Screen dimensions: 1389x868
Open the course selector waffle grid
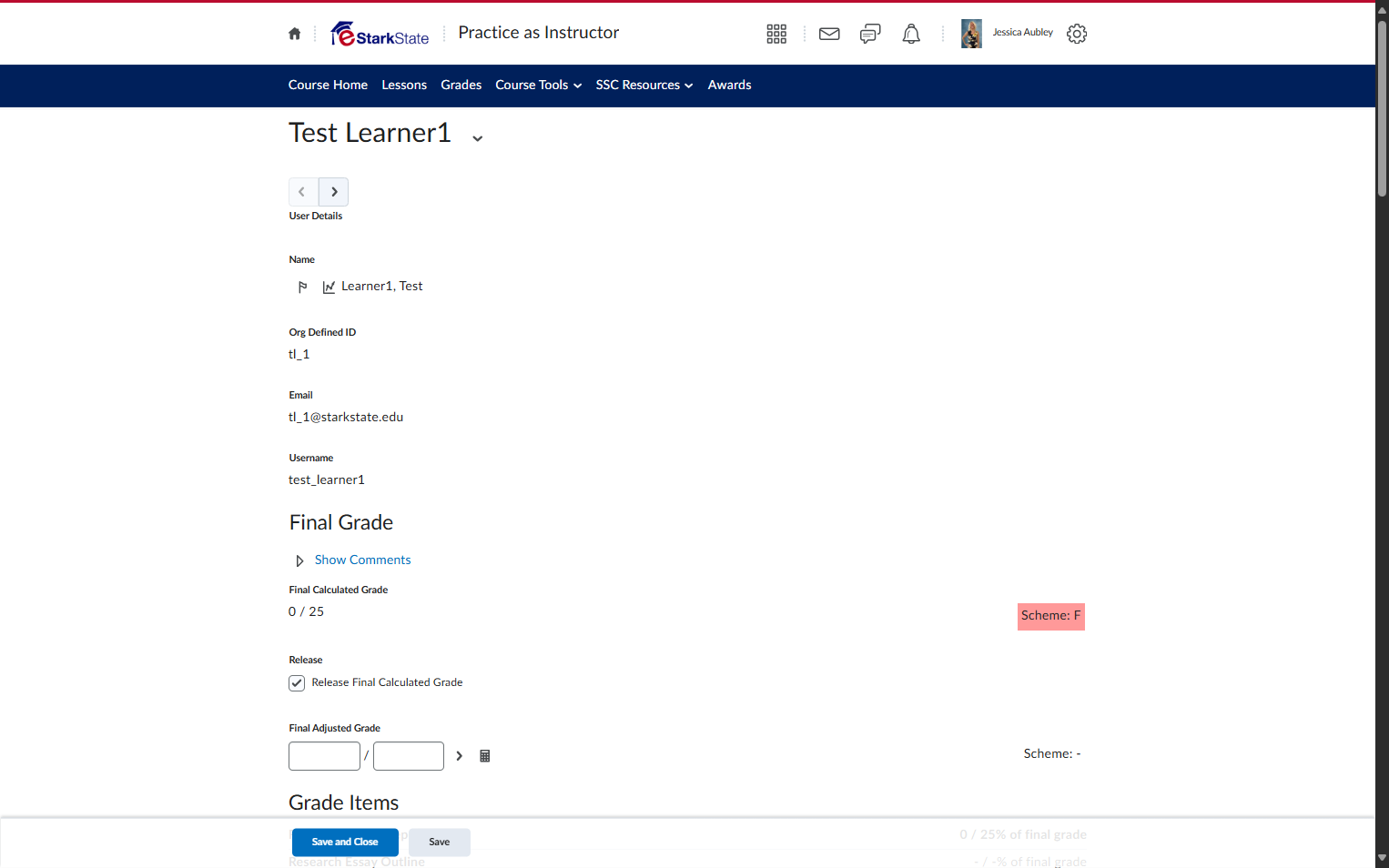pos(776,34)
